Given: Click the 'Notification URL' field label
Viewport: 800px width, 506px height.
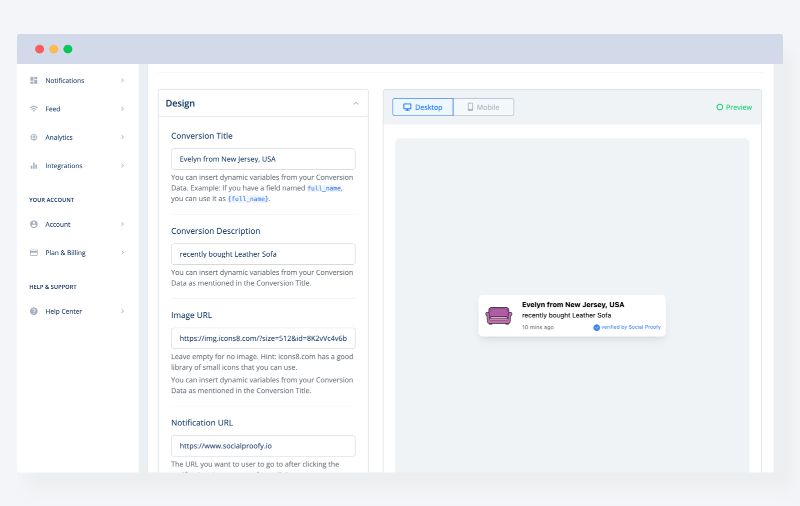Looking at the screenshot, I should pyautogui.click(x=202, y=423).
